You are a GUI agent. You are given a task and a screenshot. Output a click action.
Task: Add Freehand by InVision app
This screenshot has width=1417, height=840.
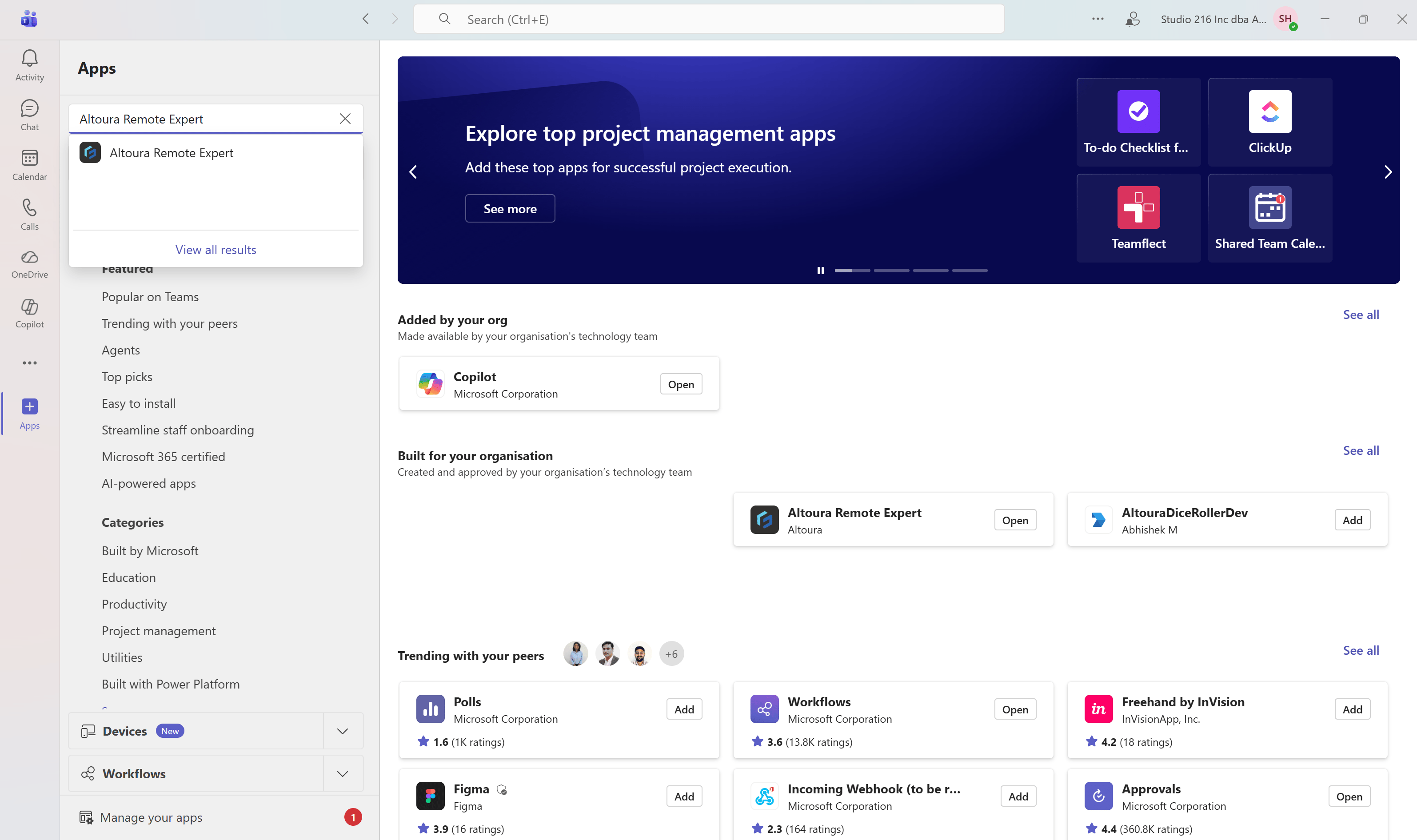click(x=1352, y=709)
